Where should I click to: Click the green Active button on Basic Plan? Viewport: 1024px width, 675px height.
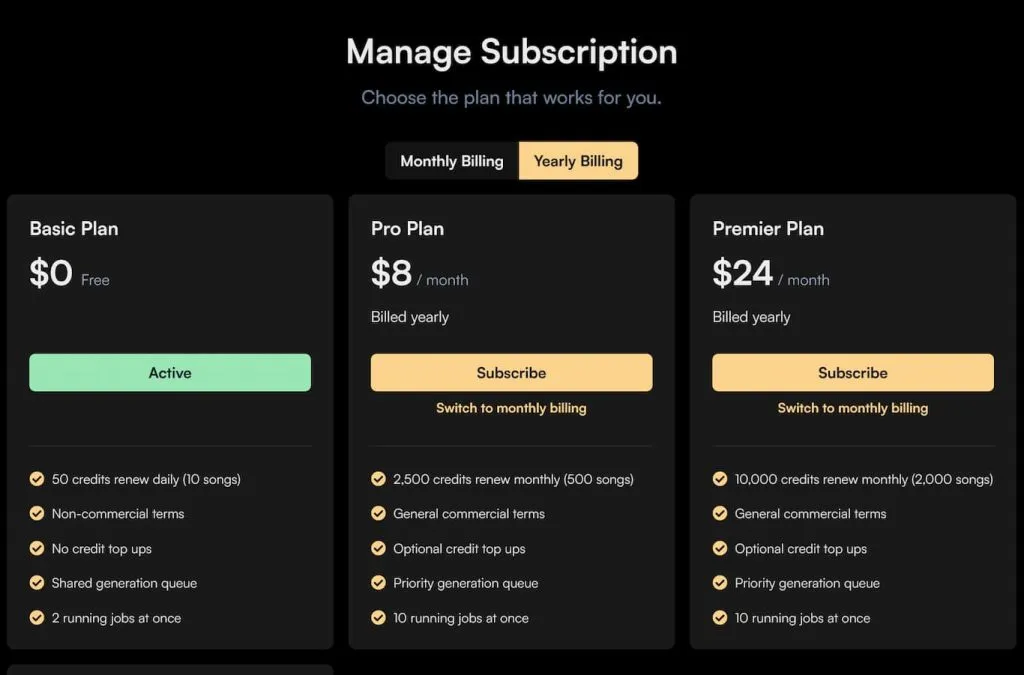(x=170, y=373)
